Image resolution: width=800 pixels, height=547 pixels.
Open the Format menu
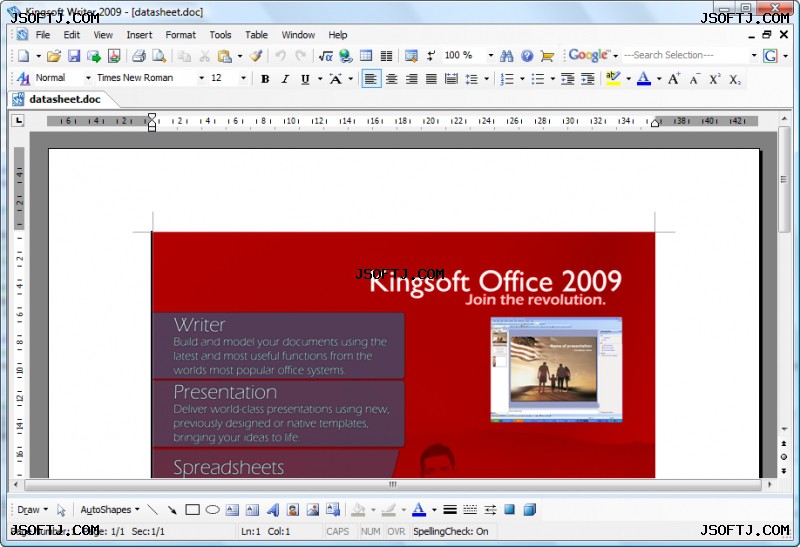click(181, 35)
